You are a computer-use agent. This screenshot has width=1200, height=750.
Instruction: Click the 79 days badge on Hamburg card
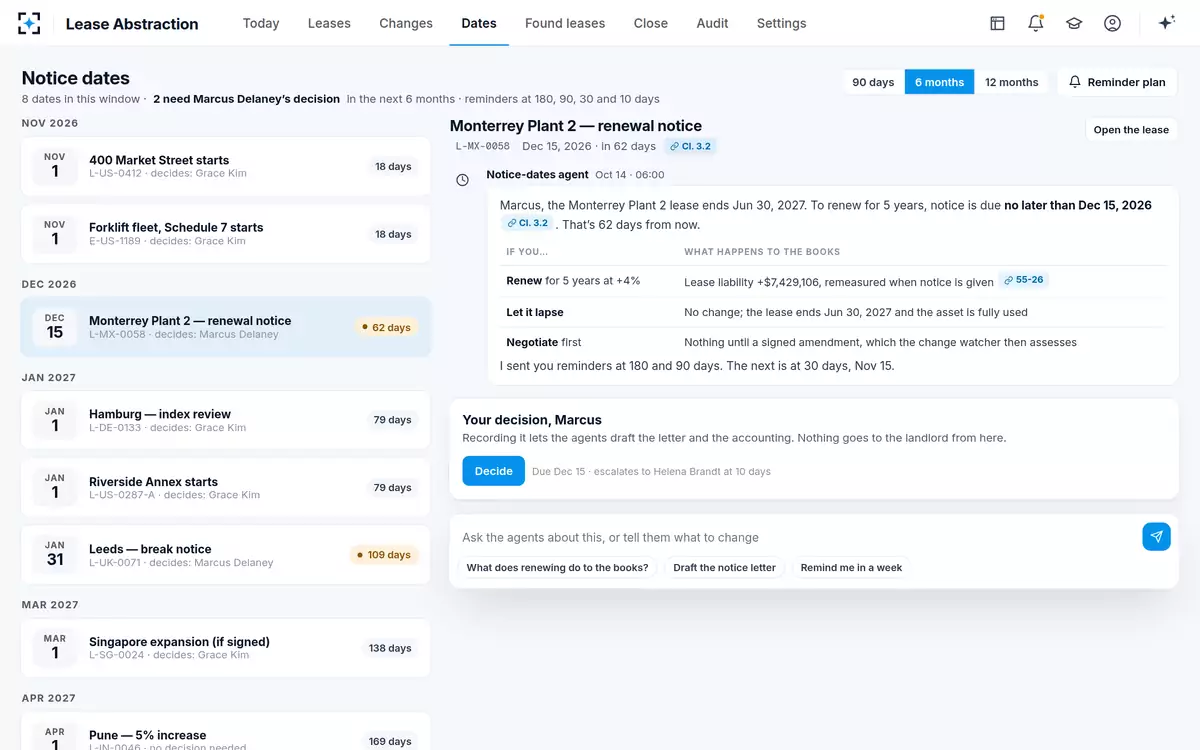[x=393, y=420]
